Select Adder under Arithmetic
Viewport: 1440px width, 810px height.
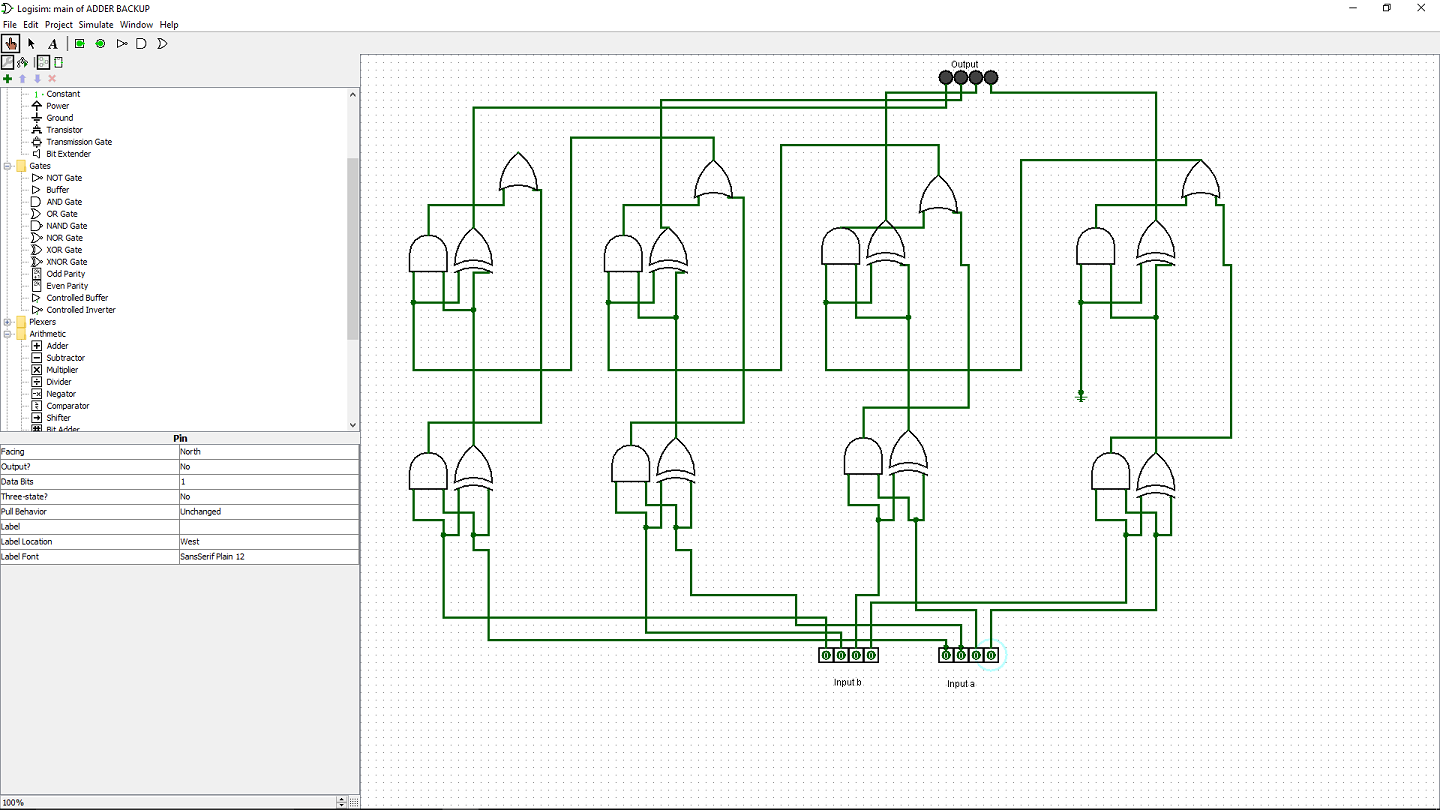(x=57, y=346)
